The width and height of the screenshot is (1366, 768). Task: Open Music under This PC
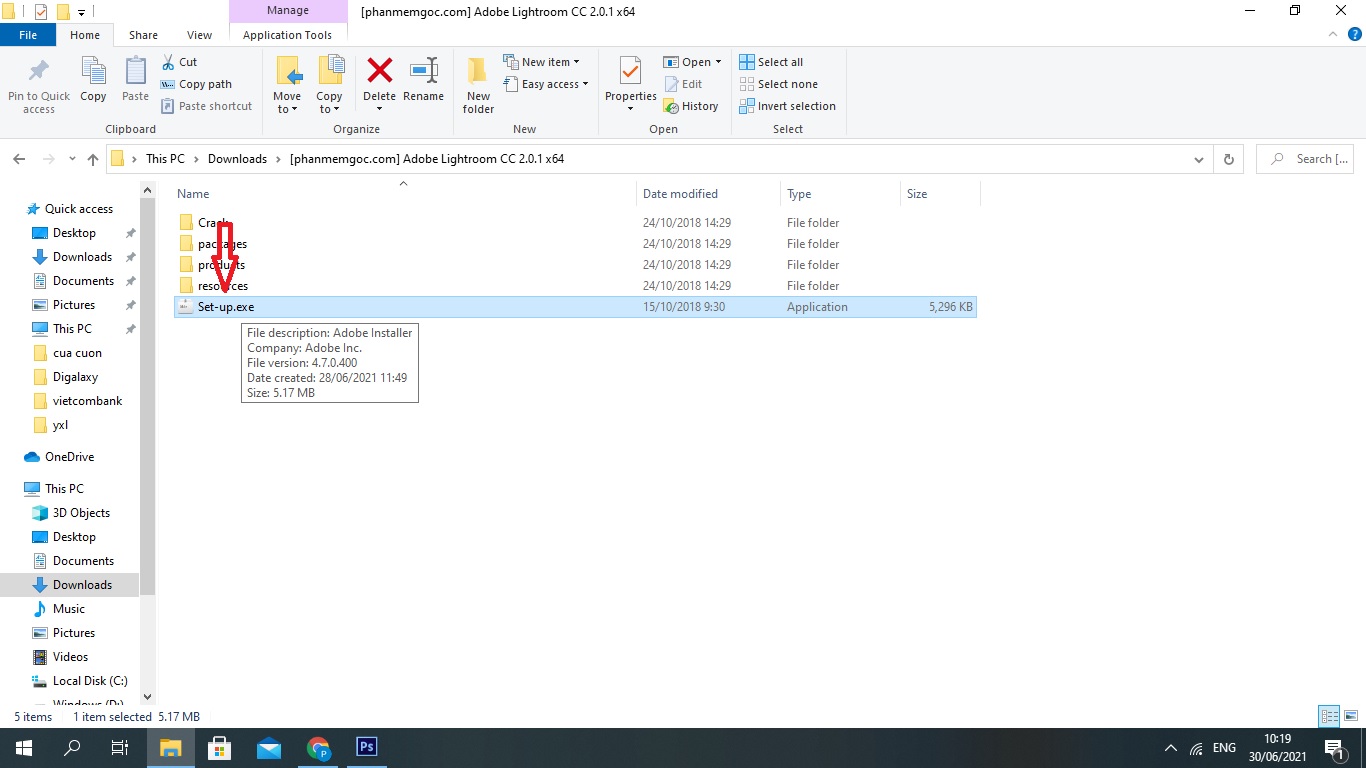pos(68,609)
